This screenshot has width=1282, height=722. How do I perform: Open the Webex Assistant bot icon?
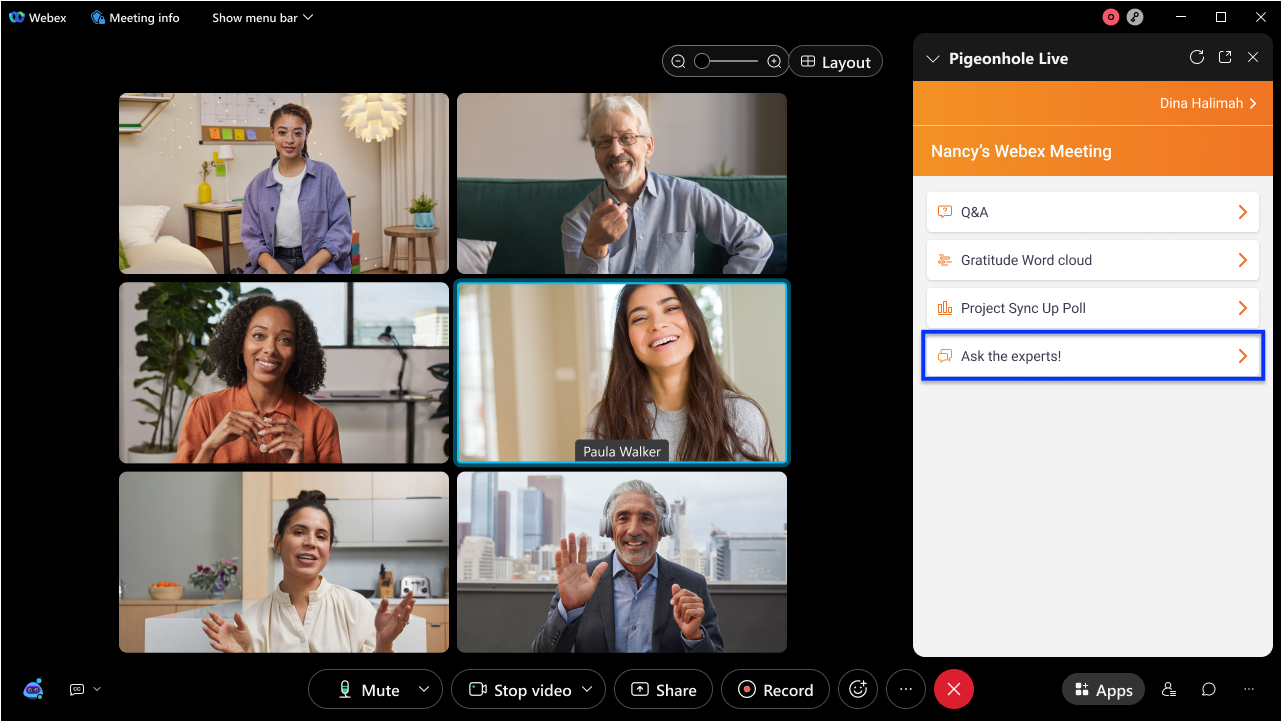pyautogui.click(x=33, y=689)
